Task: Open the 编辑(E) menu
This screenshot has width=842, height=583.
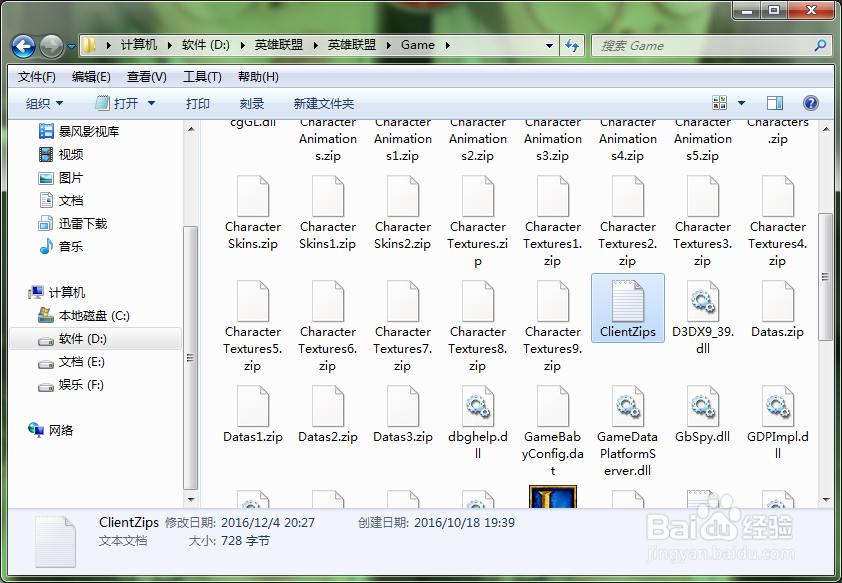Action: (91, 77)
